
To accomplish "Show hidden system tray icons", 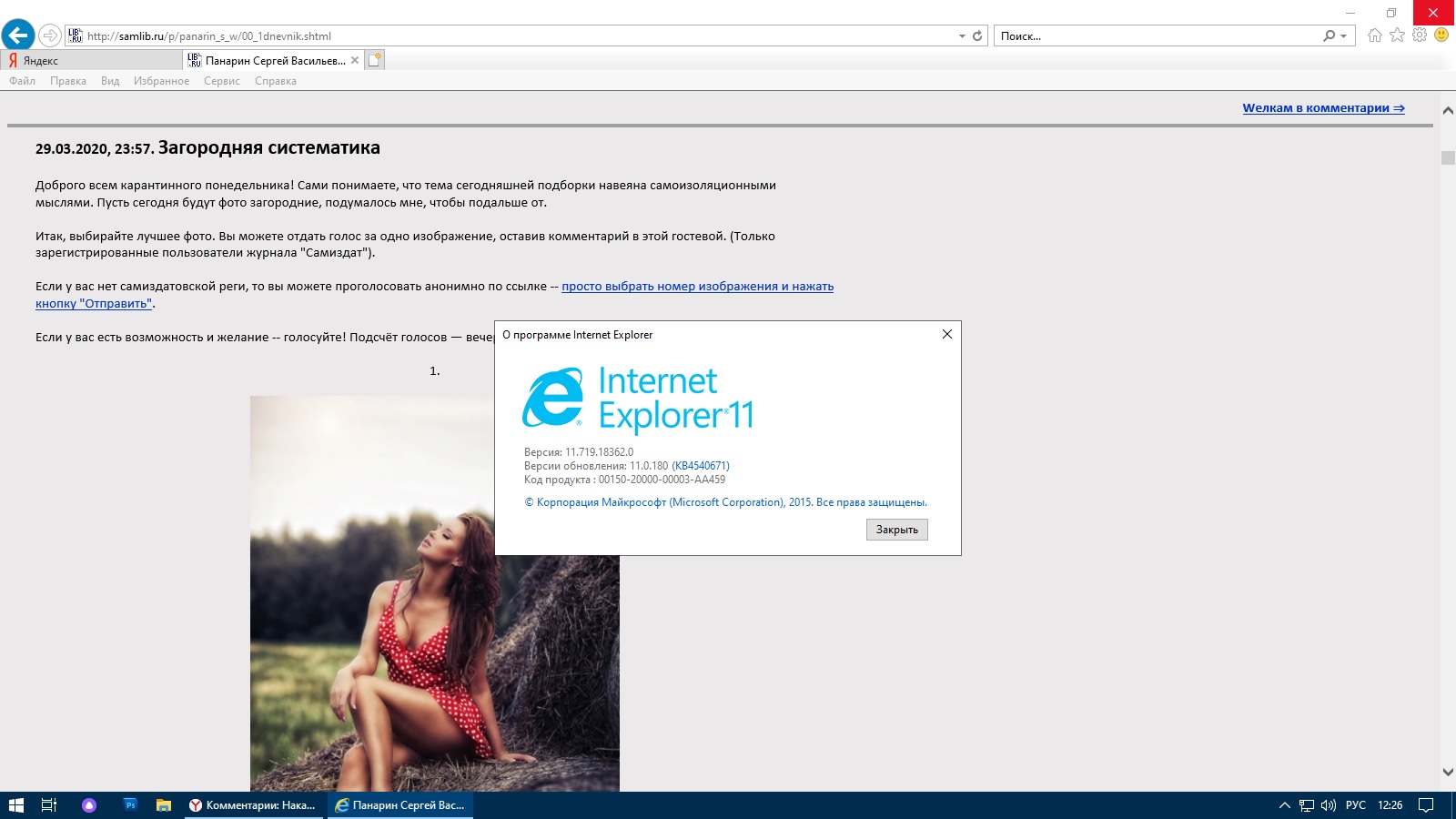I will pos(1284,805).
